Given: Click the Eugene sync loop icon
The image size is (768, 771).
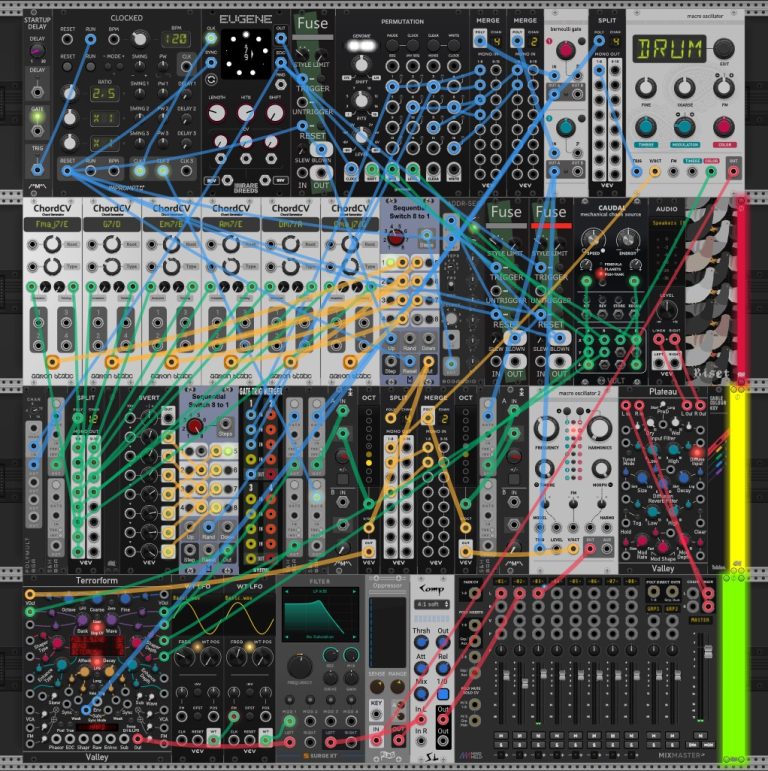Looking at the screenshot, I should point(211,80).
